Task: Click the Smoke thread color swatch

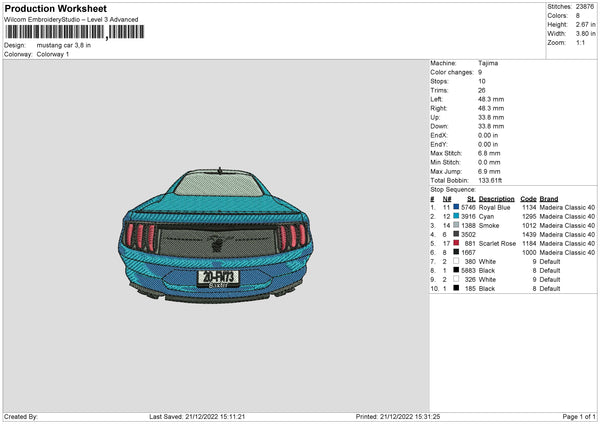Action: (456, 225)
